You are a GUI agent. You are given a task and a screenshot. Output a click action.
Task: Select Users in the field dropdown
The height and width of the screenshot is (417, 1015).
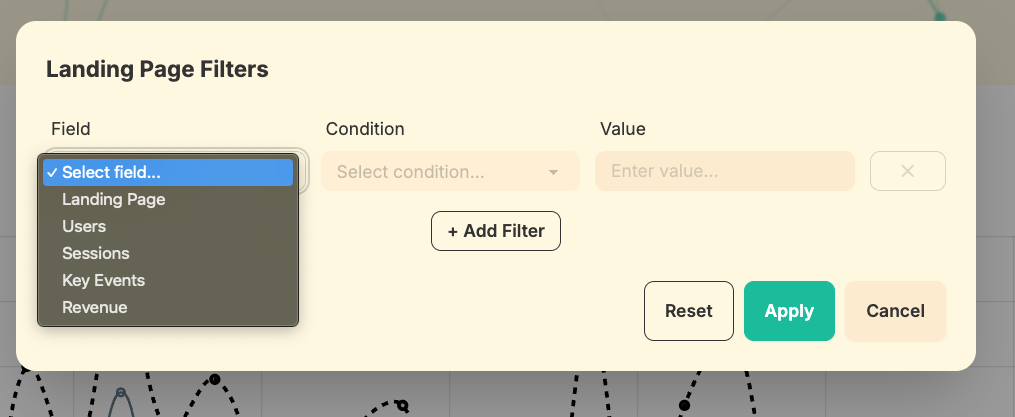84,226
